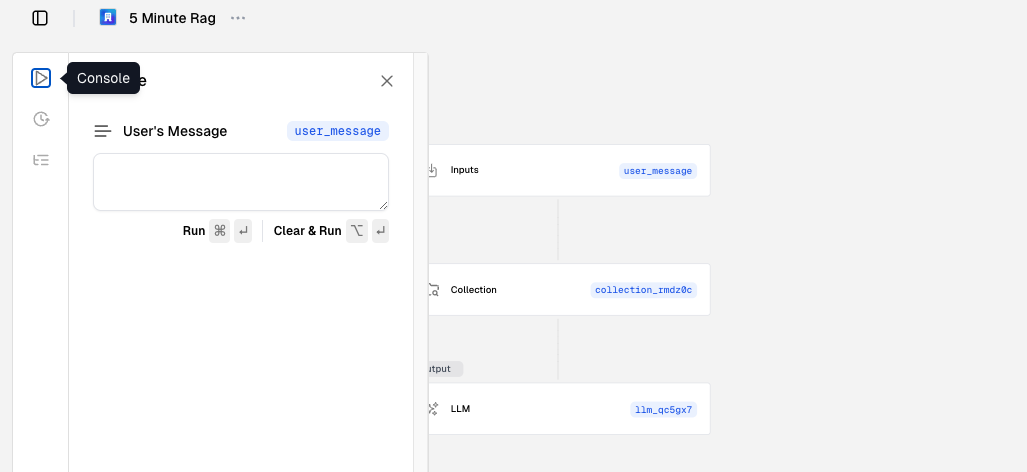Select the llm_qc5gx7 tag
1027x472 pixels.
pos(663,409)
